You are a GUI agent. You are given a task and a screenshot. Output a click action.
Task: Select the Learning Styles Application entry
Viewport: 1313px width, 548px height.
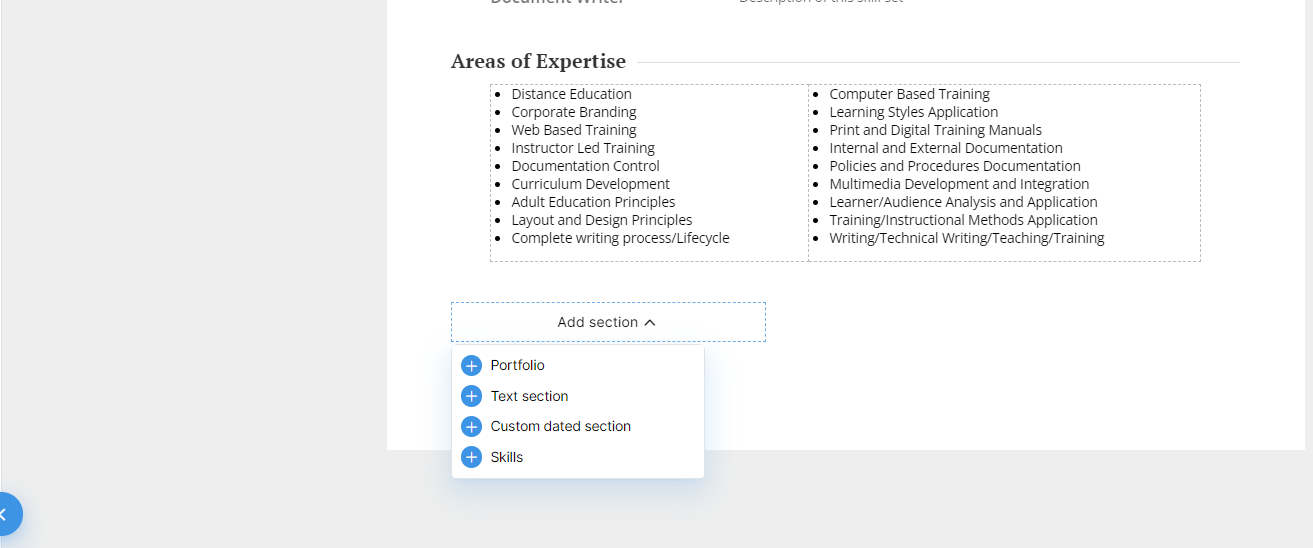913,112
